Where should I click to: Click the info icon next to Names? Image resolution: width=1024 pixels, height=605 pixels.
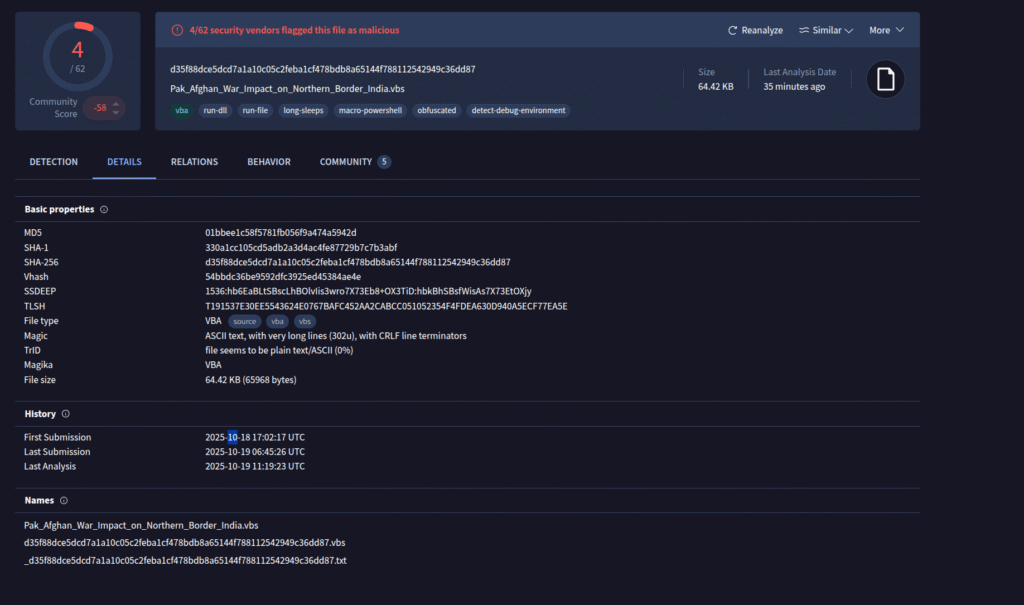pyautogui.click(x=63, y=500)
